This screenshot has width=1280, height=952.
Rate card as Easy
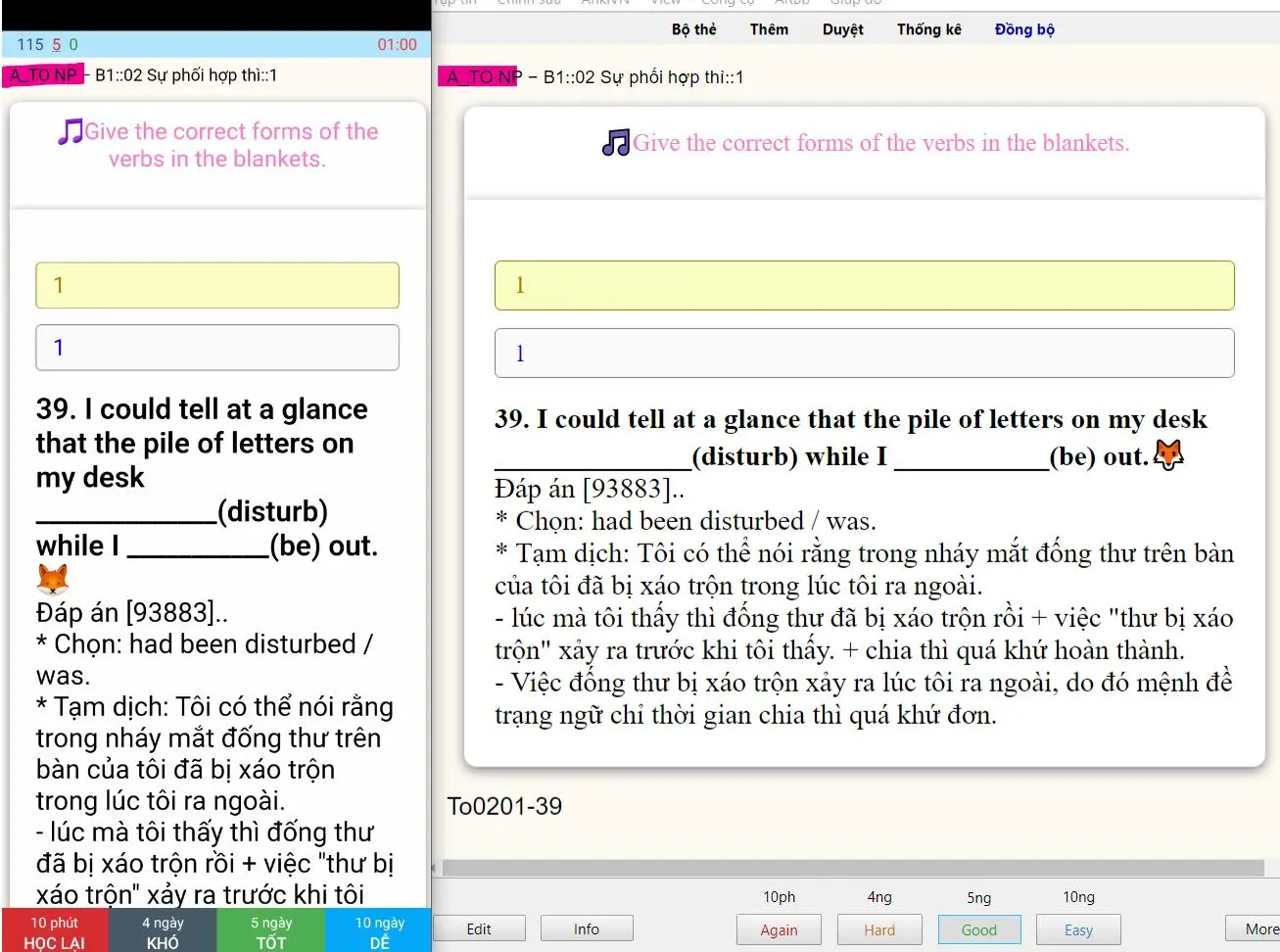tap(1078, 929)
